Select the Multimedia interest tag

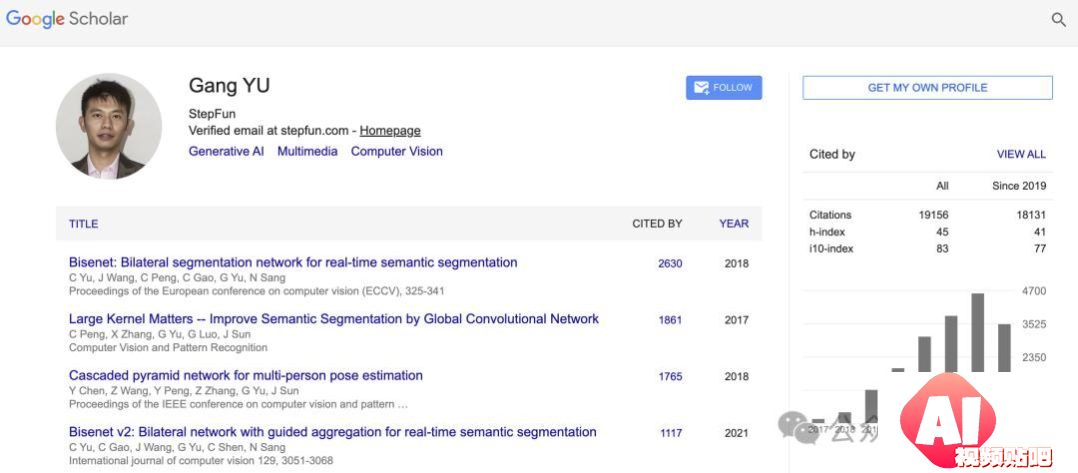(x=307, y=151)
